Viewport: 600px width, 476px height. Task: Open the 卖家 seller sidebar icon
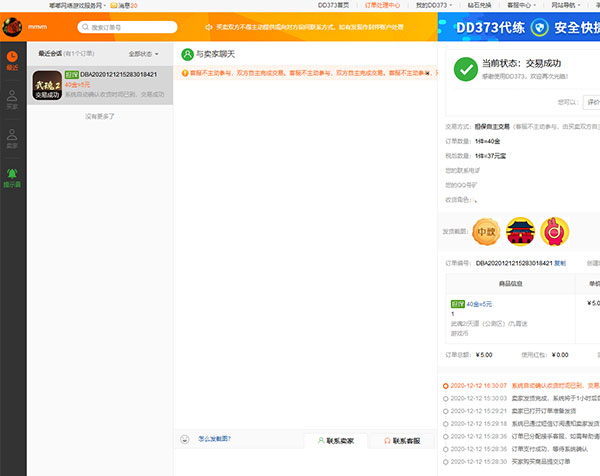12,137
